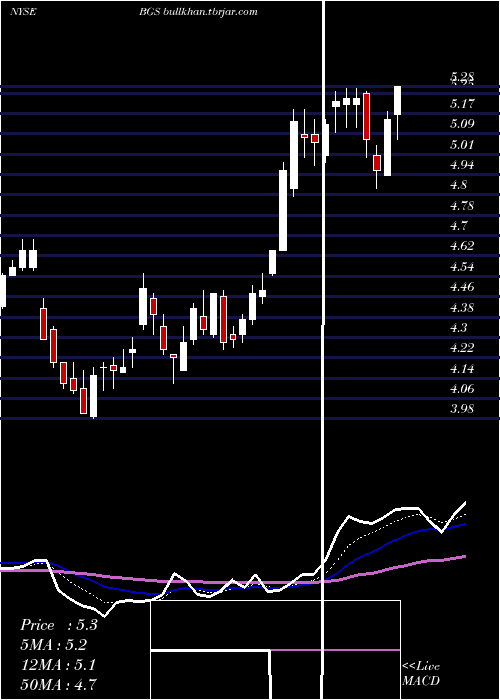Click the 4.7 price axis label
This screenshot has height=700, width=500.
(459, 226)
